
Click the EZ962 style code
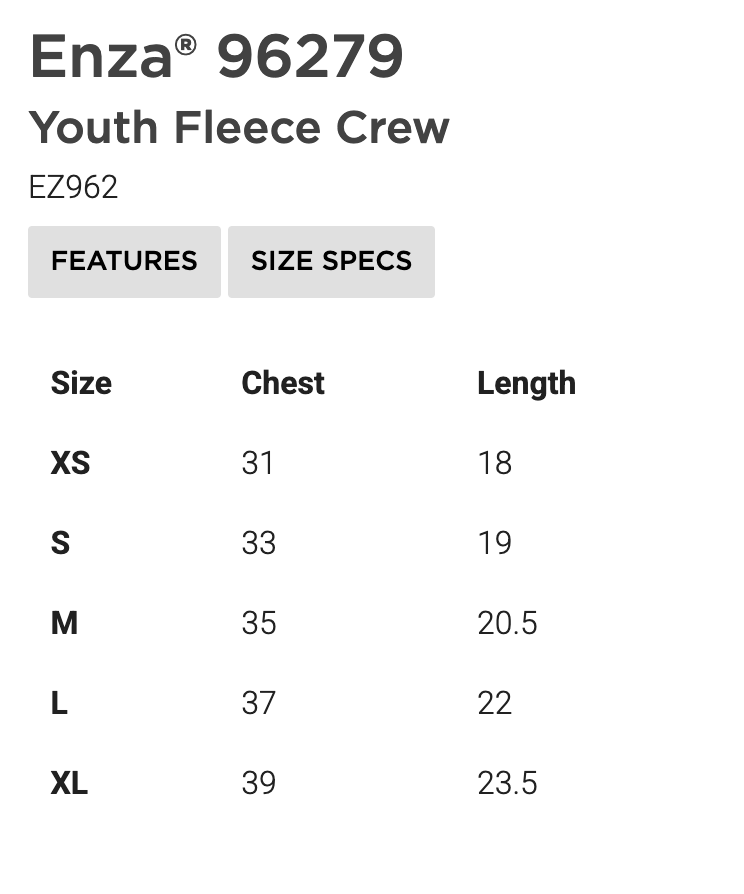(x=74, y=187)
